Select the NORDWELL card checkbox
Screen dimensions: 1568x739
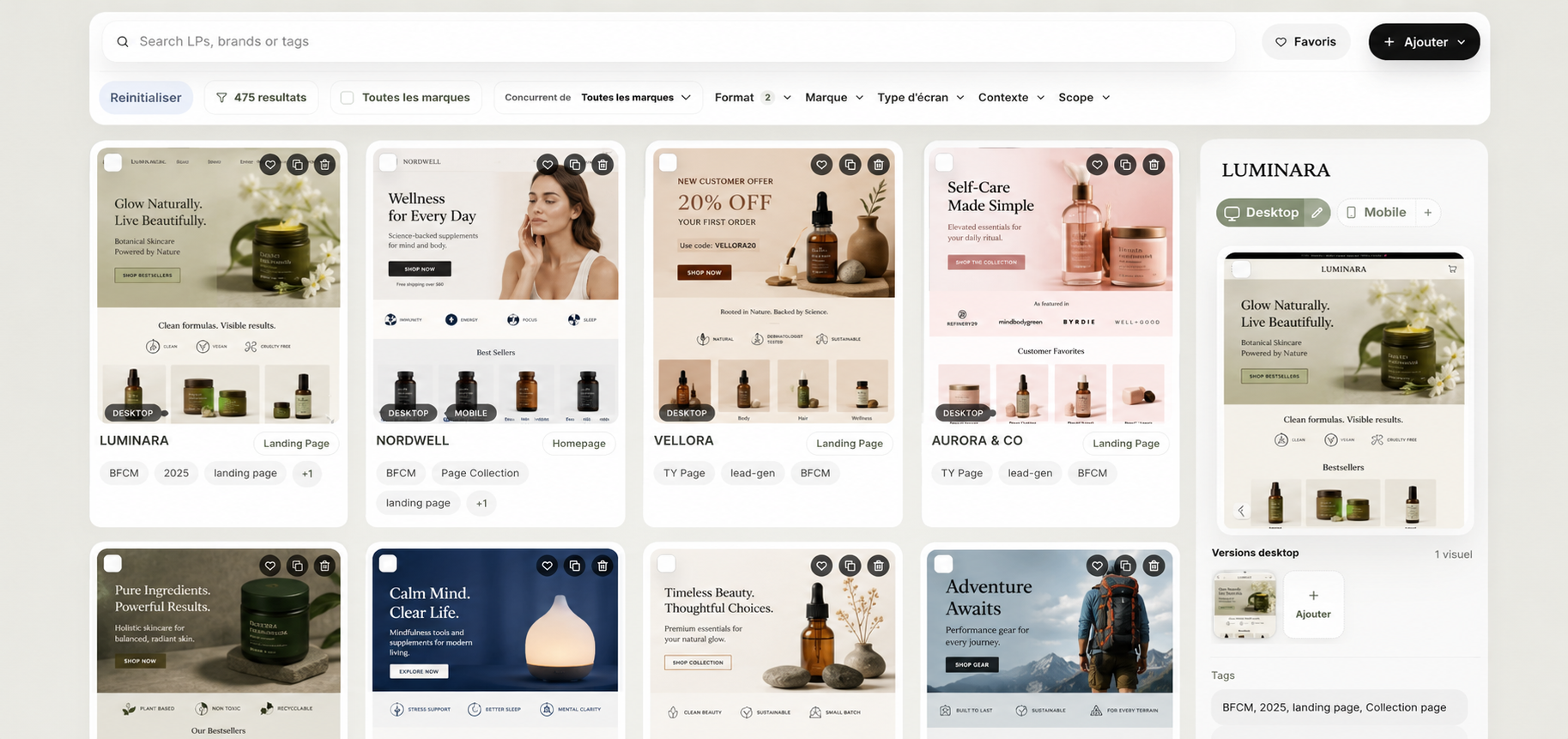coord(388,162)
